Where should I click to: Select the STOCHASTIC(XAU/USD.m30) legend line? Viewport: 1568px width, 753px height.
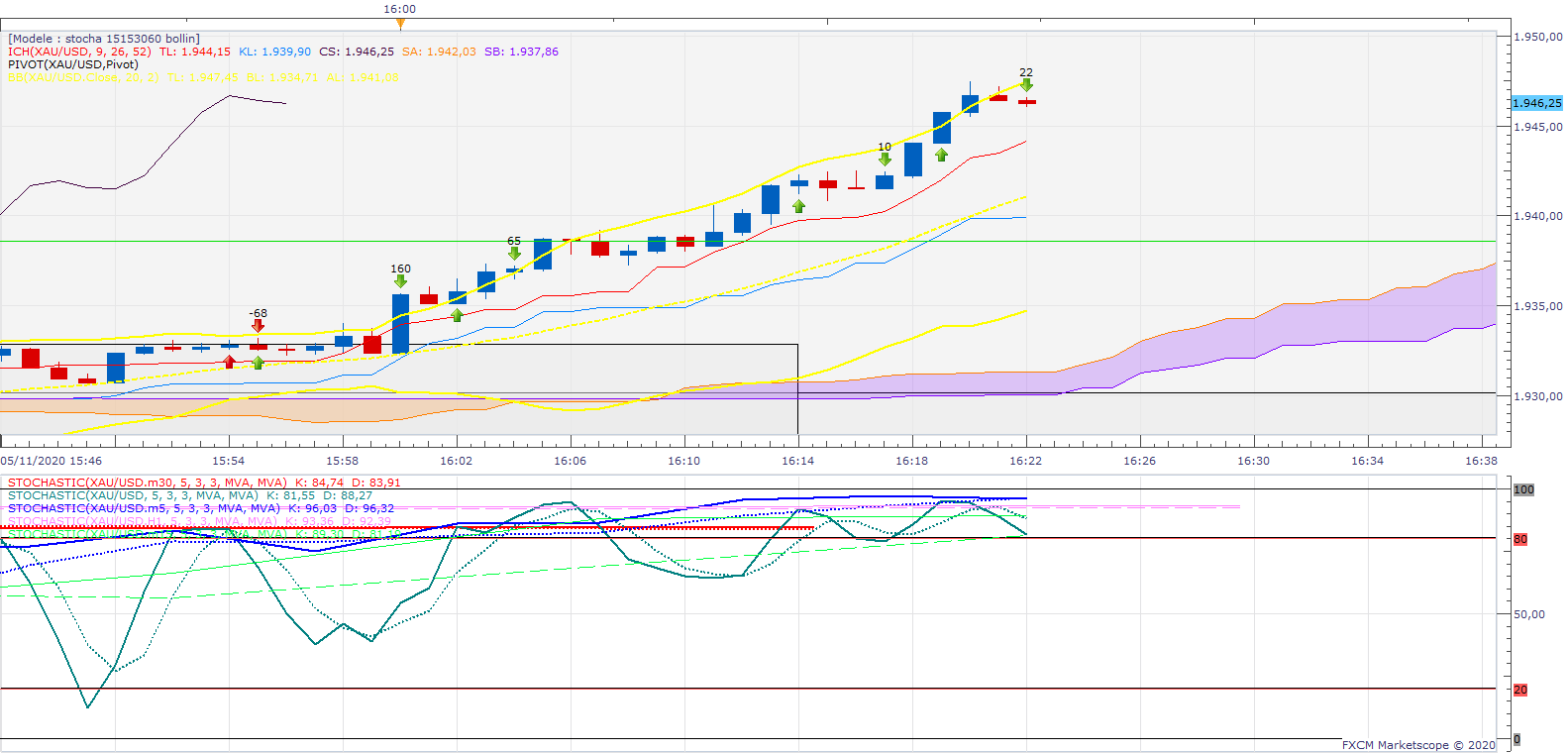(204, 483)
